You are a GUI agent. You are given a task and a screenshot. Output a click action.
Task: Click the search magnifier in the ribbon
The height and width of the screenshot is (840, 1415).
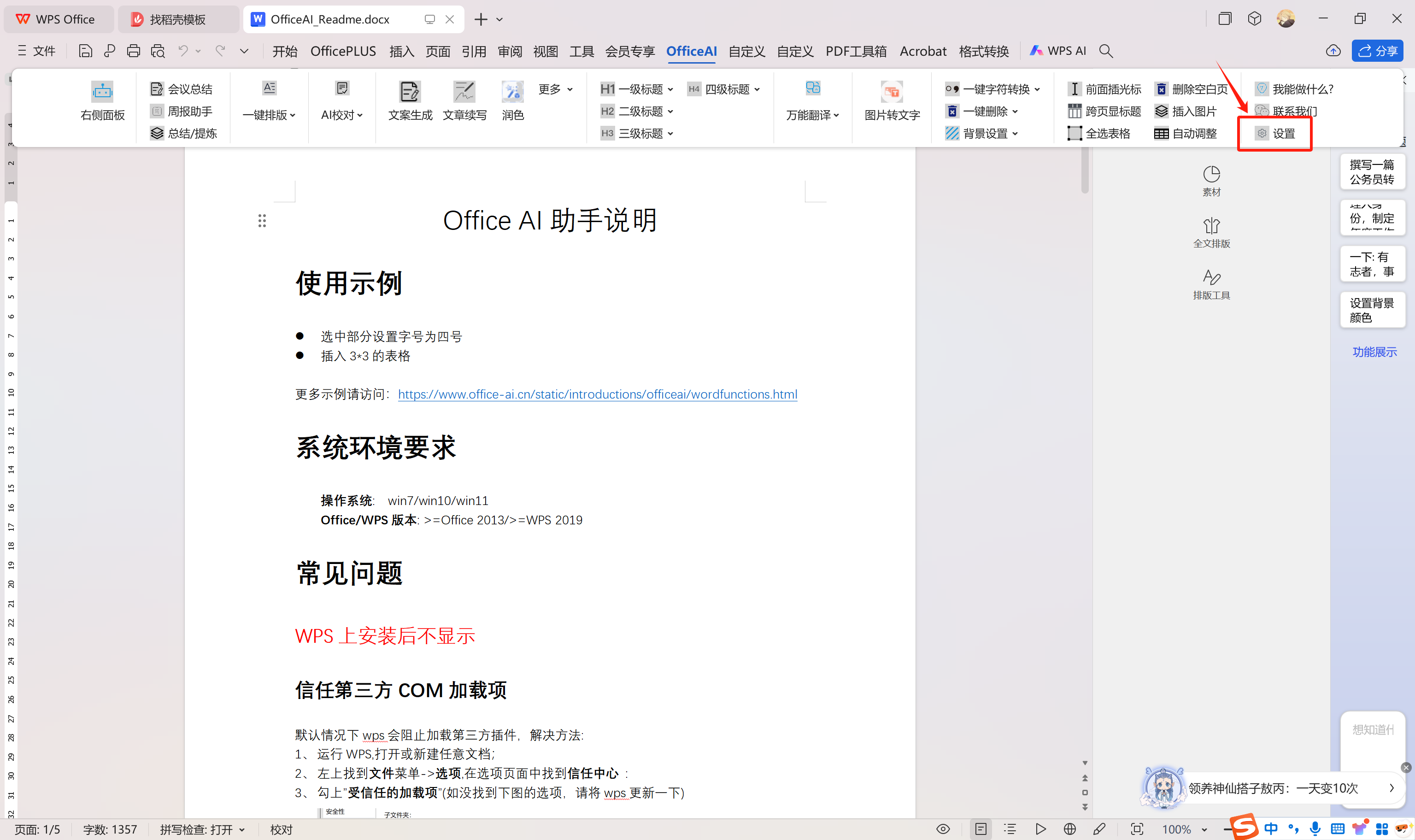[1105, 51]
